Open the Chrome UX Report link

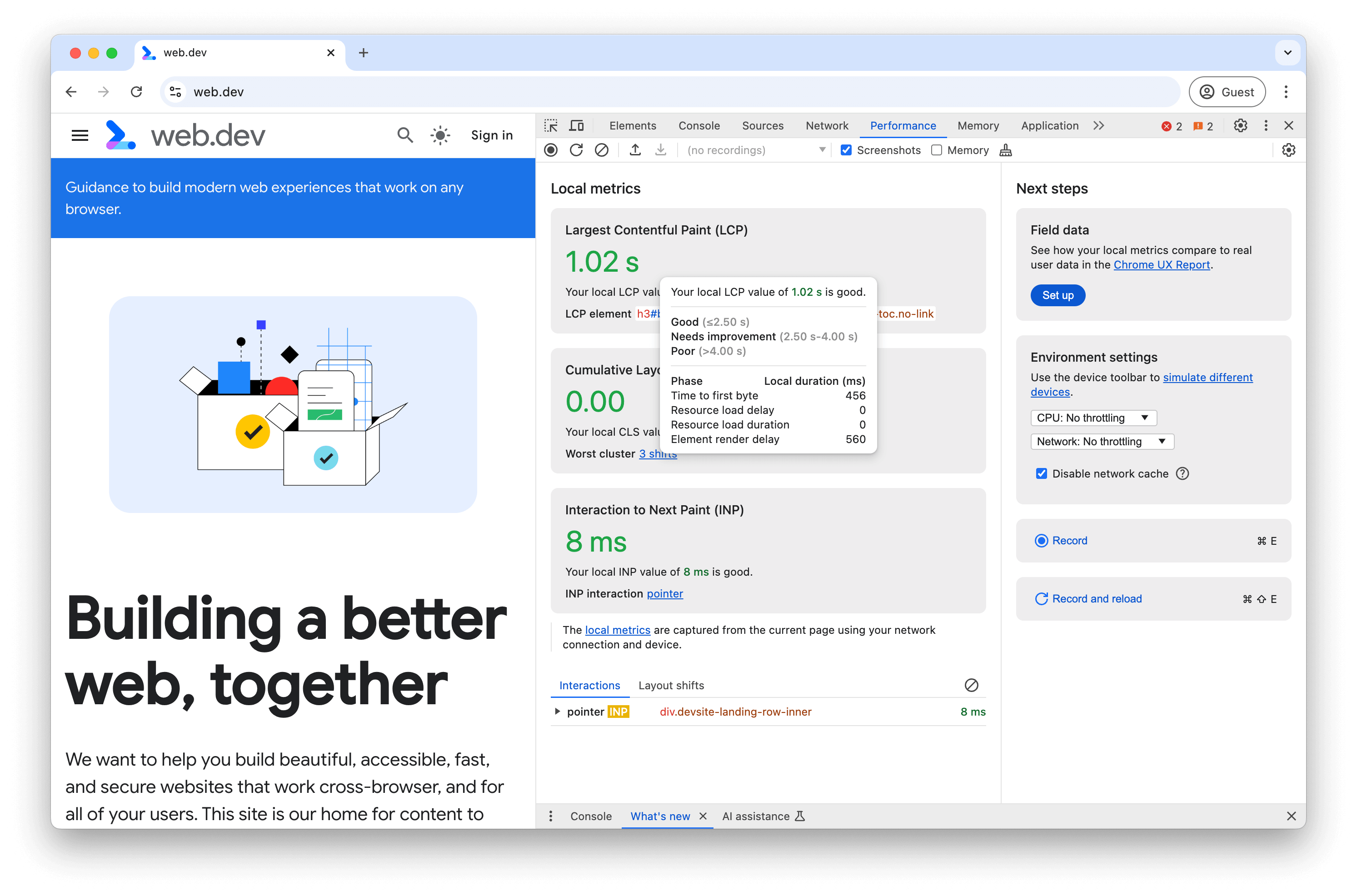click(x=1162, y=265)
